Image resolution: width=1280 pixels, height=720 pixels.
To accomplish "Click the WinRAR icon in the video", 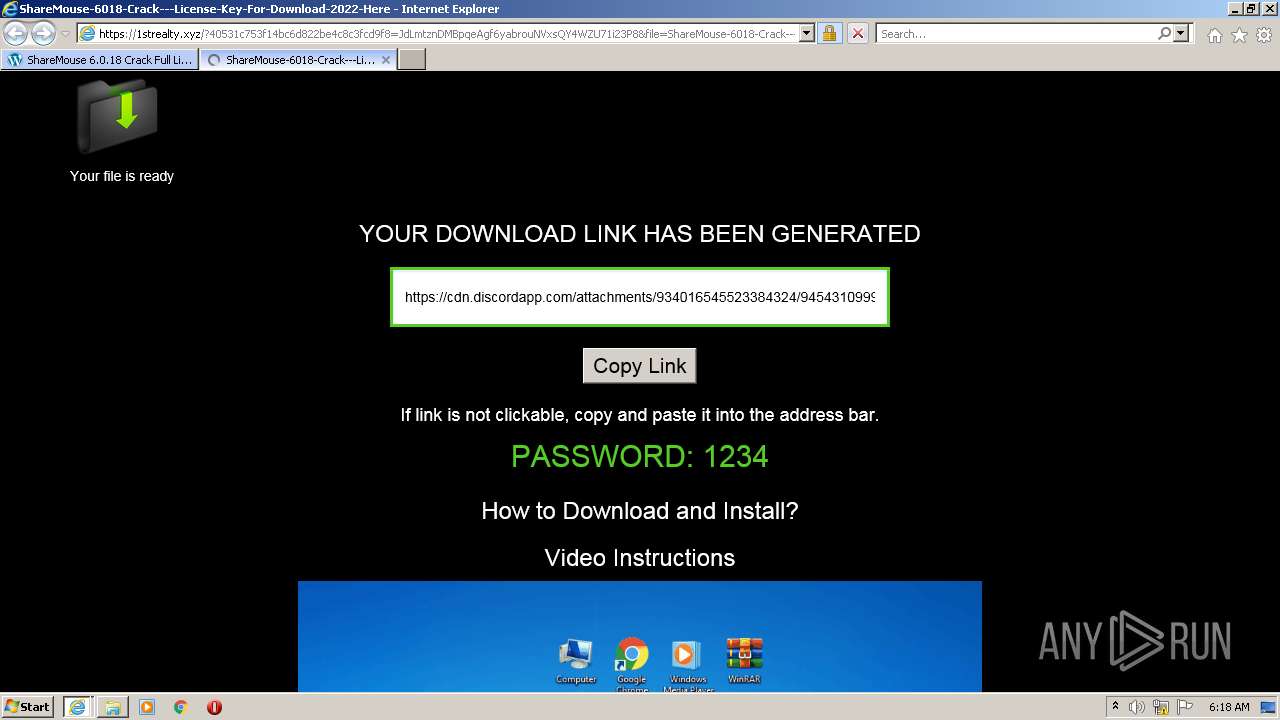I will (x=744, y=661).
